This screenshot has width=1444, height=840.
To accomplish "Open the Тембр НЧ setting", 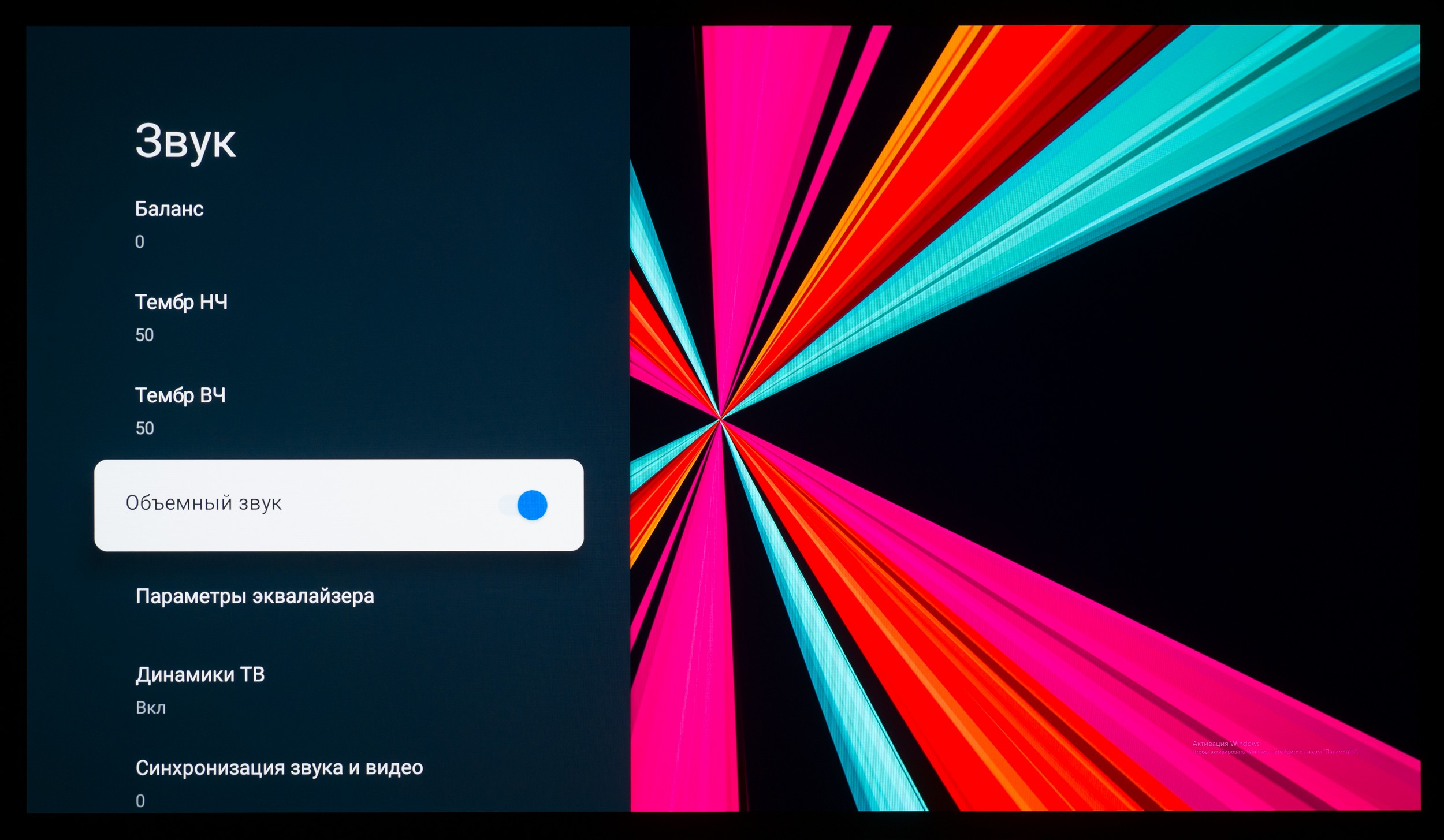I will coord(181,302).
